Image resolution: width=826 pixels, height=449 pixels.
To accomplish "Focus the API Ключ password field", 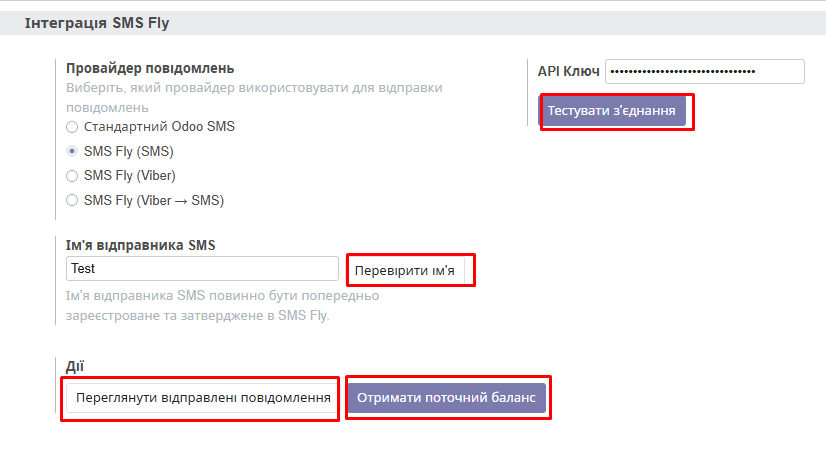I will click(x=705, y=72).
